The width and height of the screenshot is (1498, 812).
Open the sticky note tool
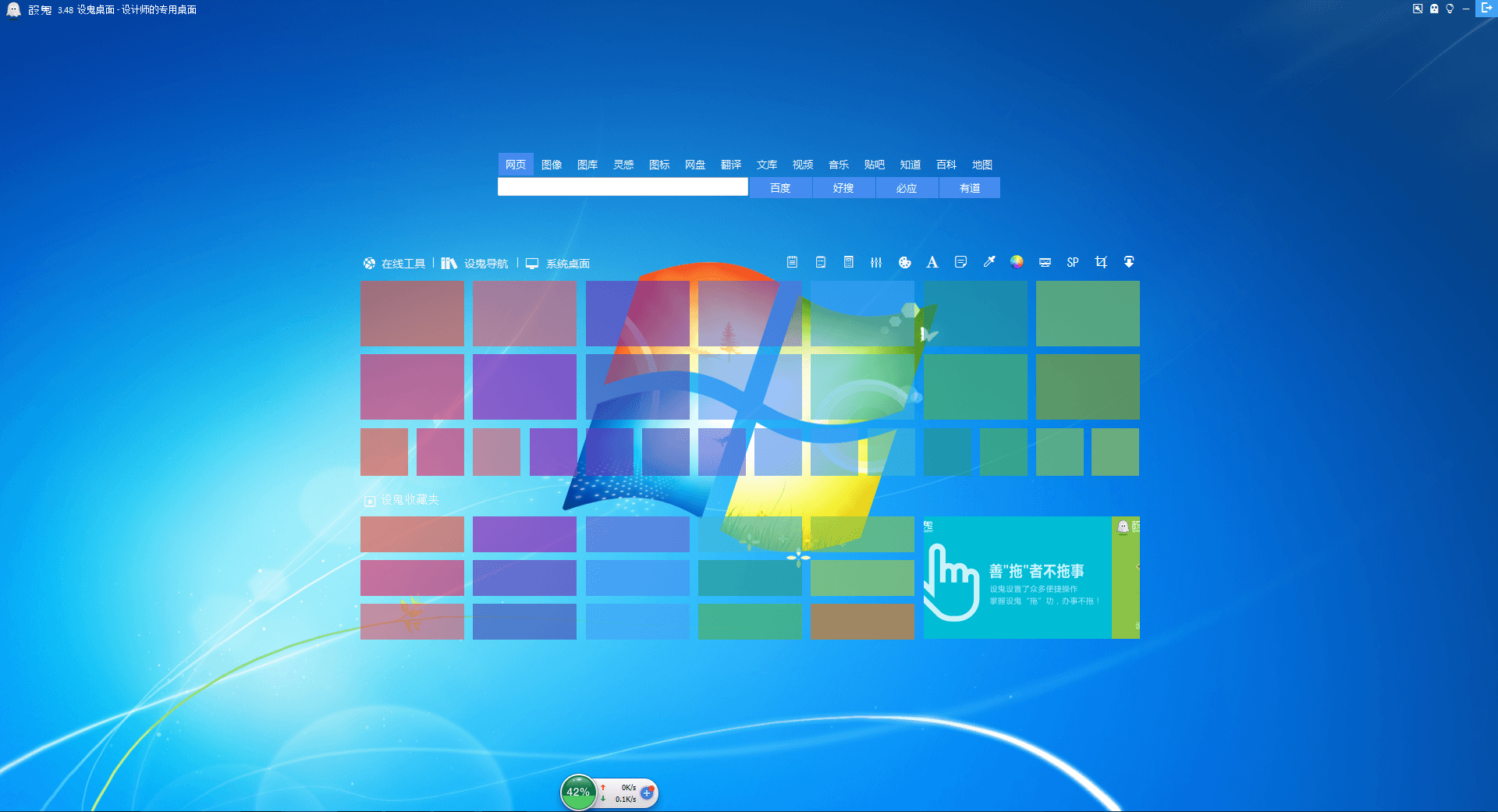click(x=961, y=262)
